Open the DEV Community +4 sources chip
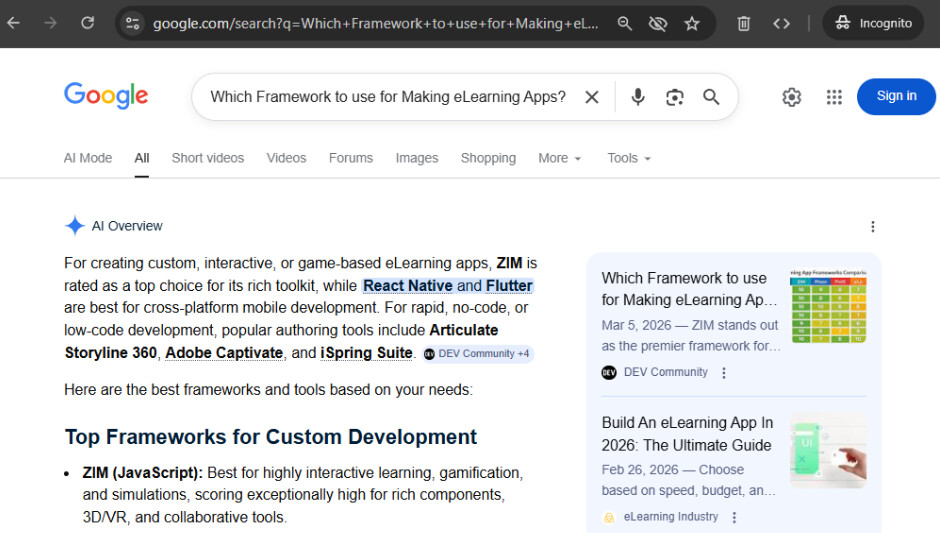The image size is (940, 533). click(x=478, y=353)
